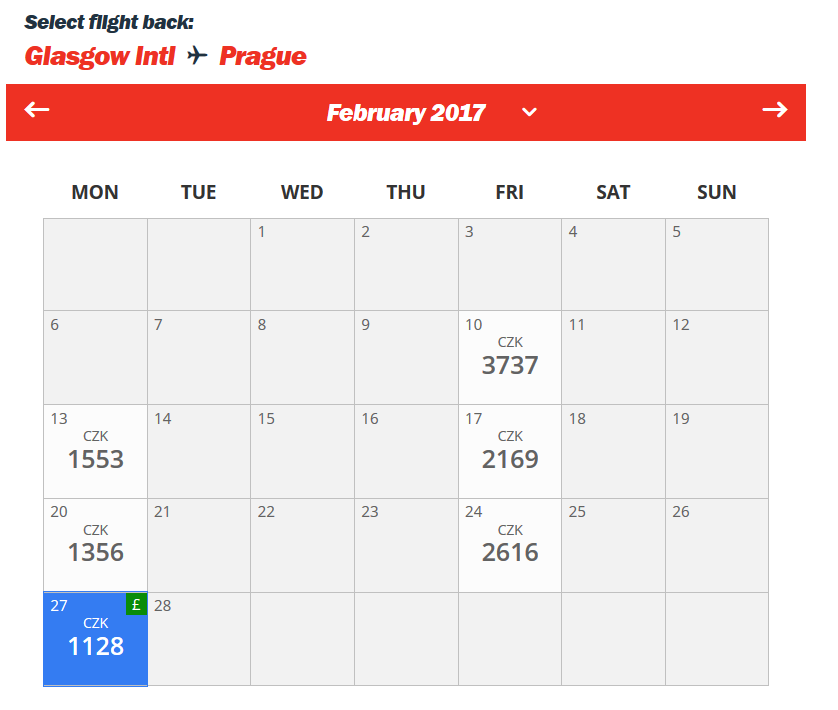Click the green pound currency badge

pos(136,604)
